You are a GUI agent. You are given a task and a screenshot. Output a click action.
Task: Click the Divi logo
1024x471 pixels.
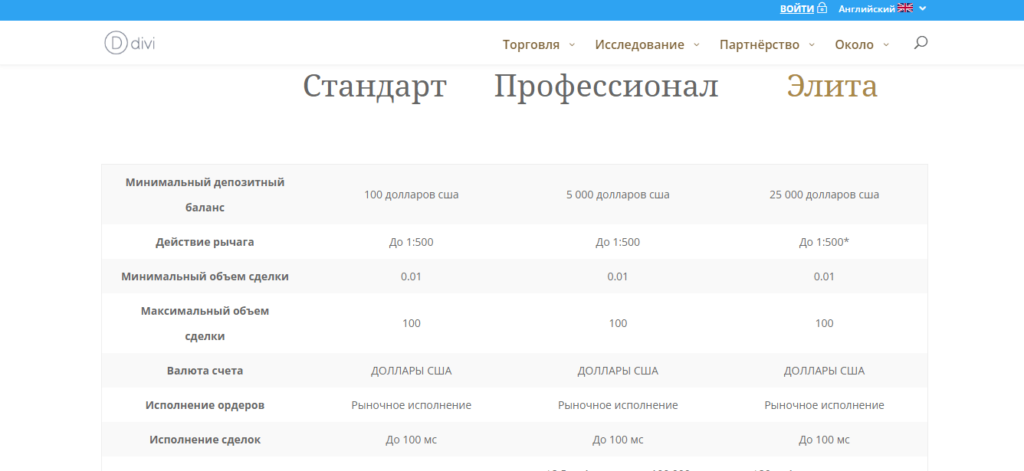pyautogui.click(x=129, y=43)
